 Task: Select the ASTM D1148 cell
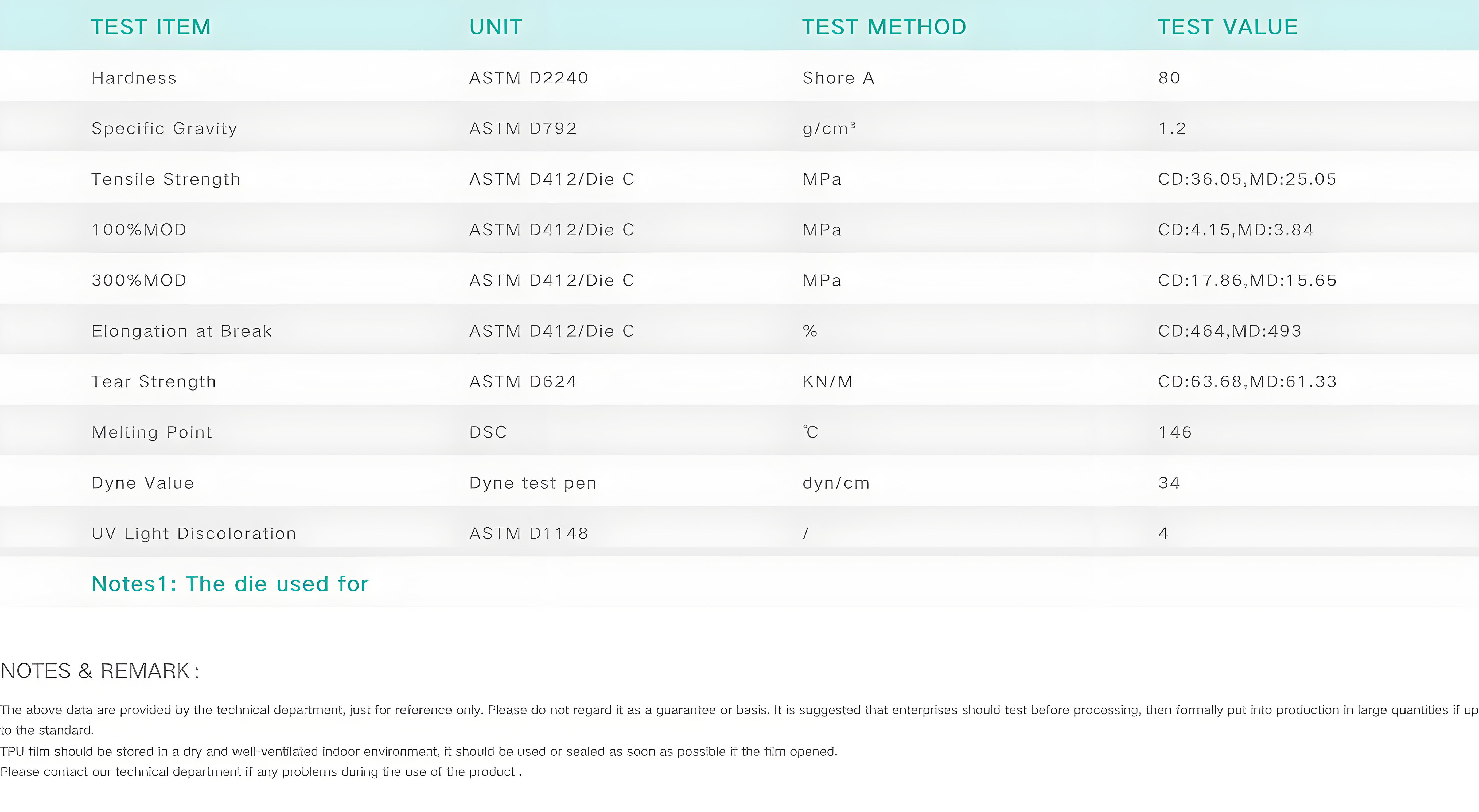(528, 534)
